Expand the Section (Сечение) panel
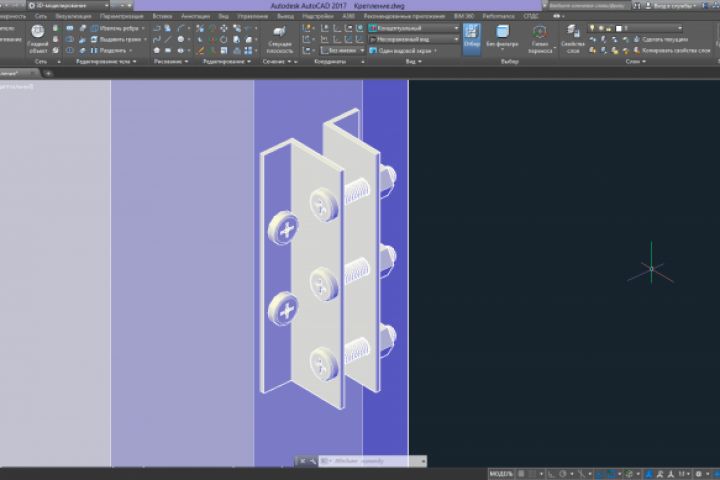This screenshot has width=720, height=480. click(x=277, y=61)
